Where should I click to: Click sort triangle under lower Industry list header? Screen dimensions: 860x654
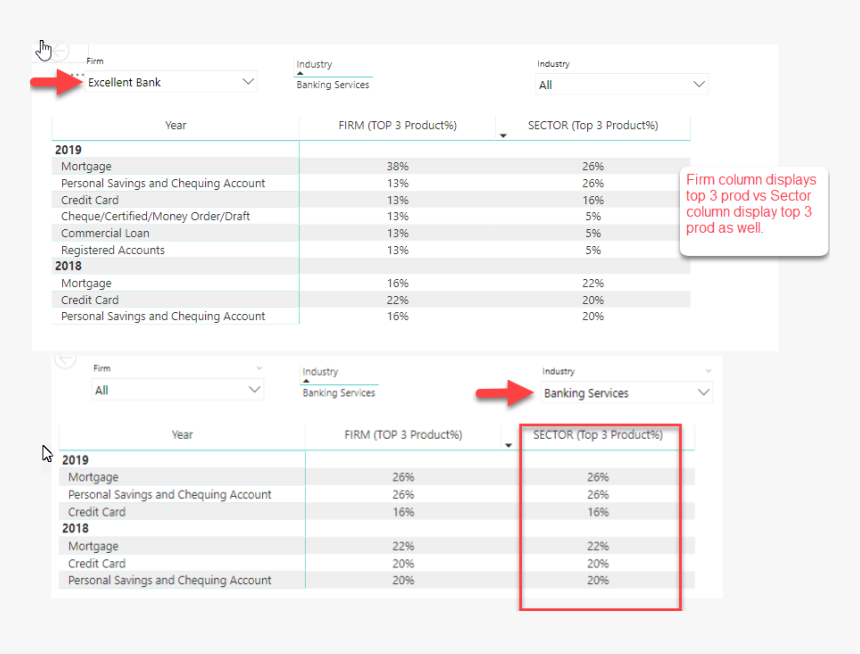pos(306,381)
